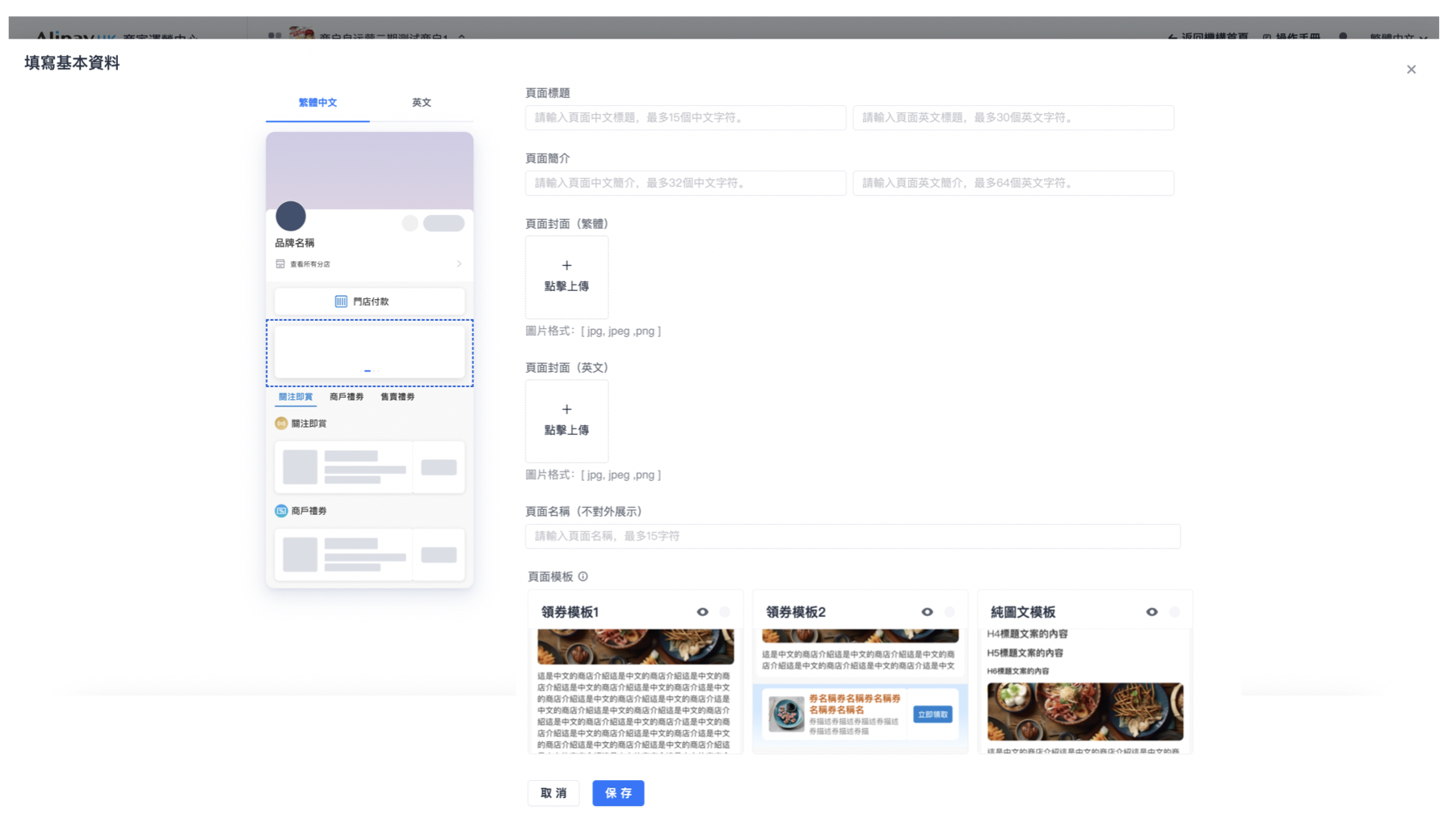Focus the 頁面名稱 input field
Viewport: 1456px width, 823px height.
click(852, 536)
